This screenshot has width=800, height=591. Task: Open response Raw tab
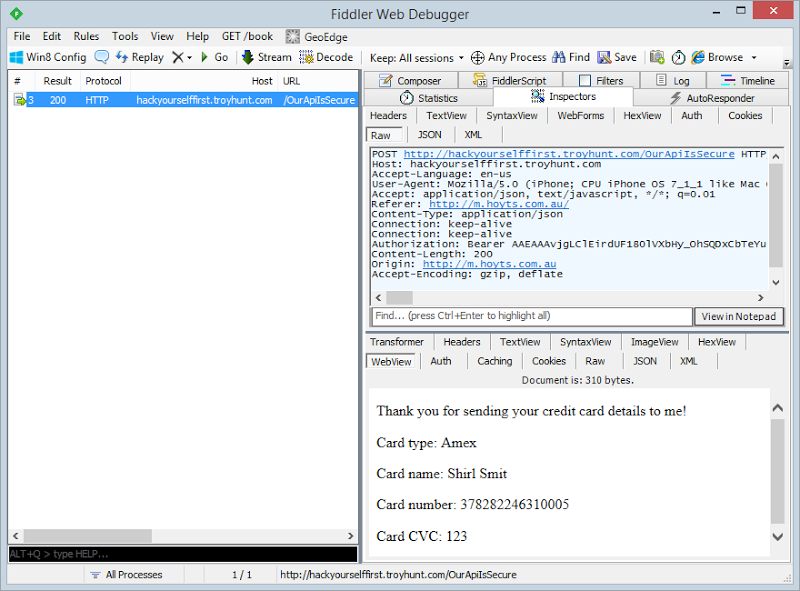click(595, 361)
